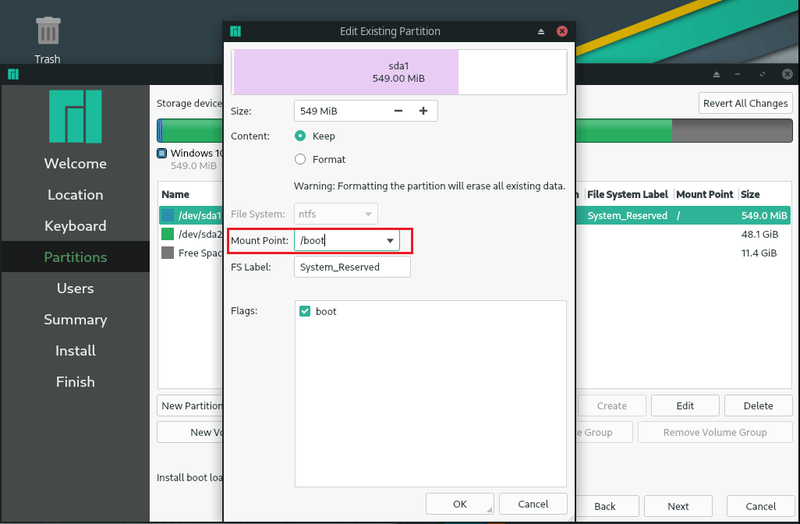Click the blue /dev/sda1 partition icon
This screenshot has width=800, height=524.
[x=167, y=215]
